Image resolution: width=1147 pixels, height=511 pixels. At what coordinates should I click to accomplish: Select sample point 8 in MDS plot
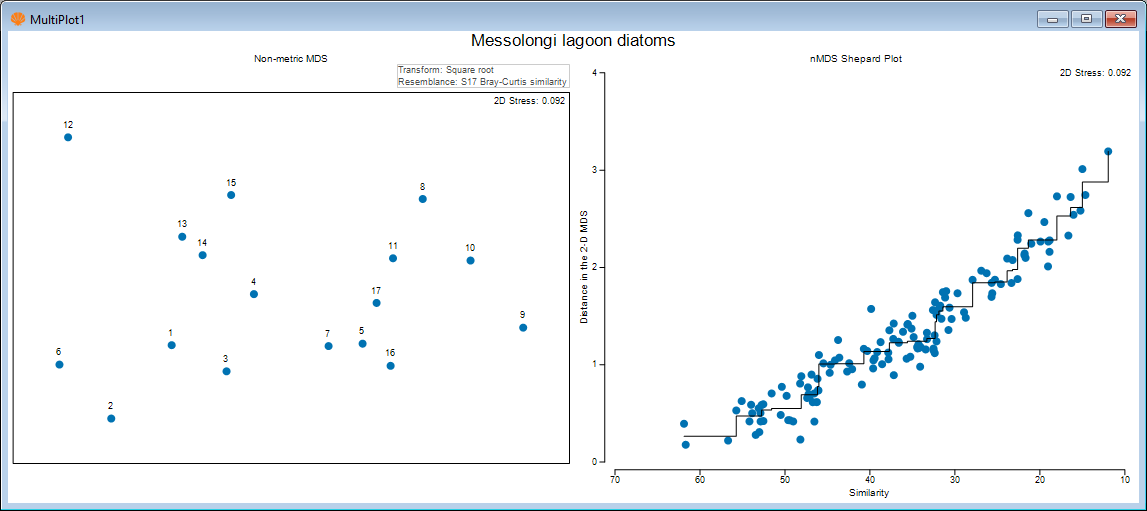pyautogui.click(x=423, y=199)
